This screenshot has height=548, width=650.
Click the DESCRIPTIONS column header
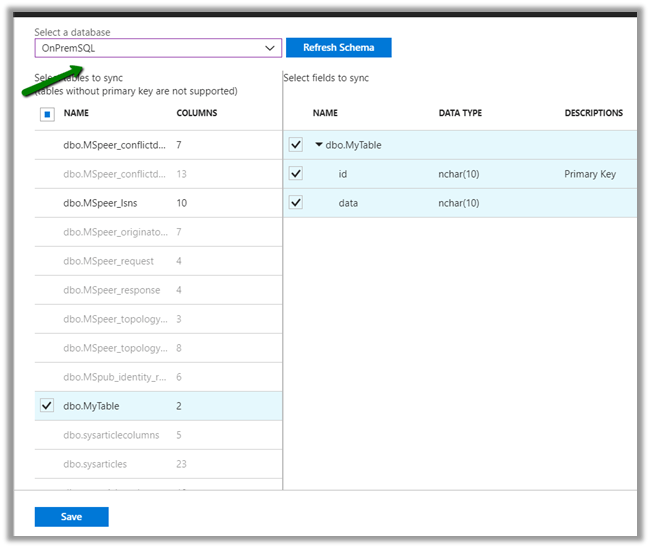pos(593,113)
